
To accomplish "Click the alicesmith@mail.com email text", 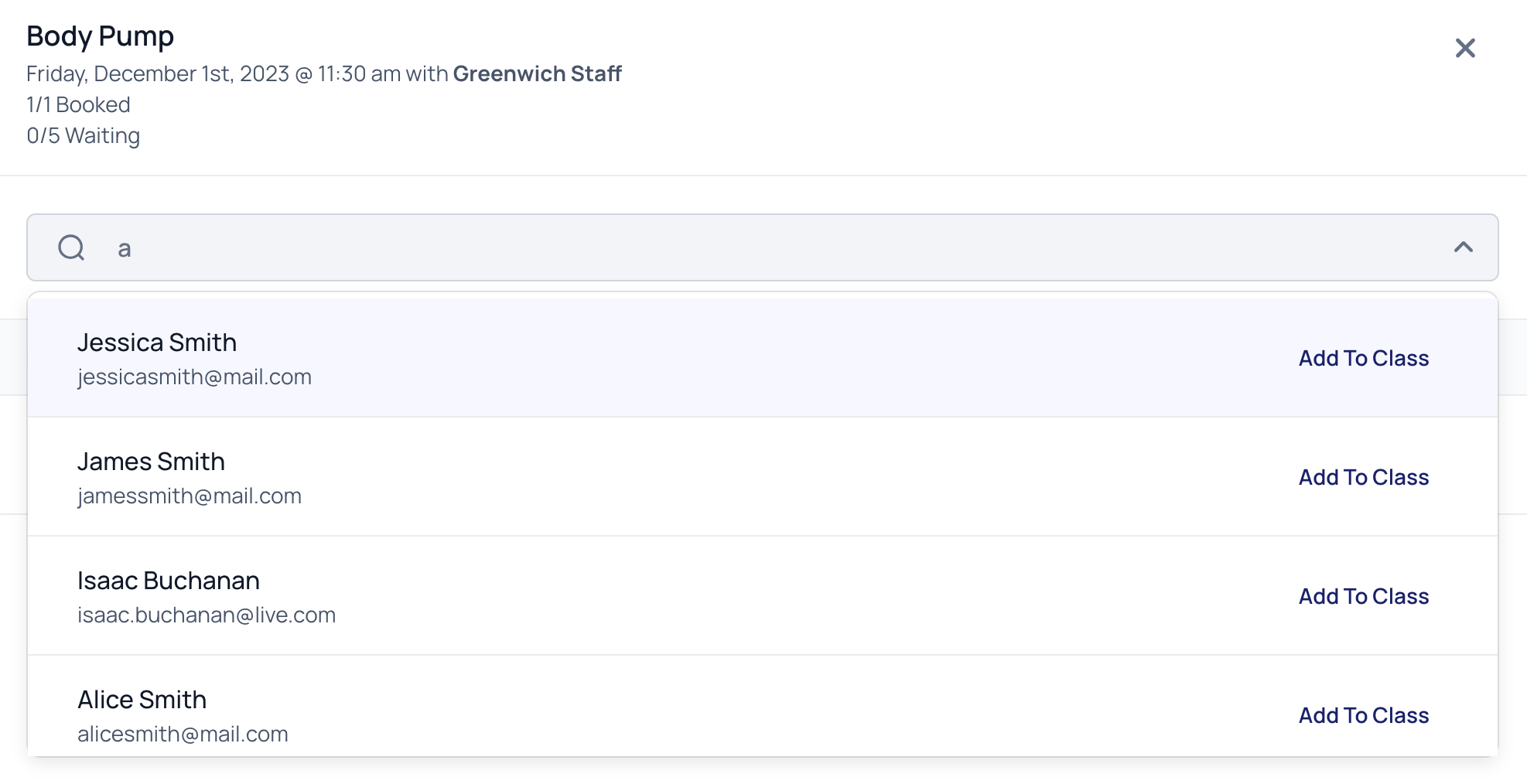I will (183, 735).
